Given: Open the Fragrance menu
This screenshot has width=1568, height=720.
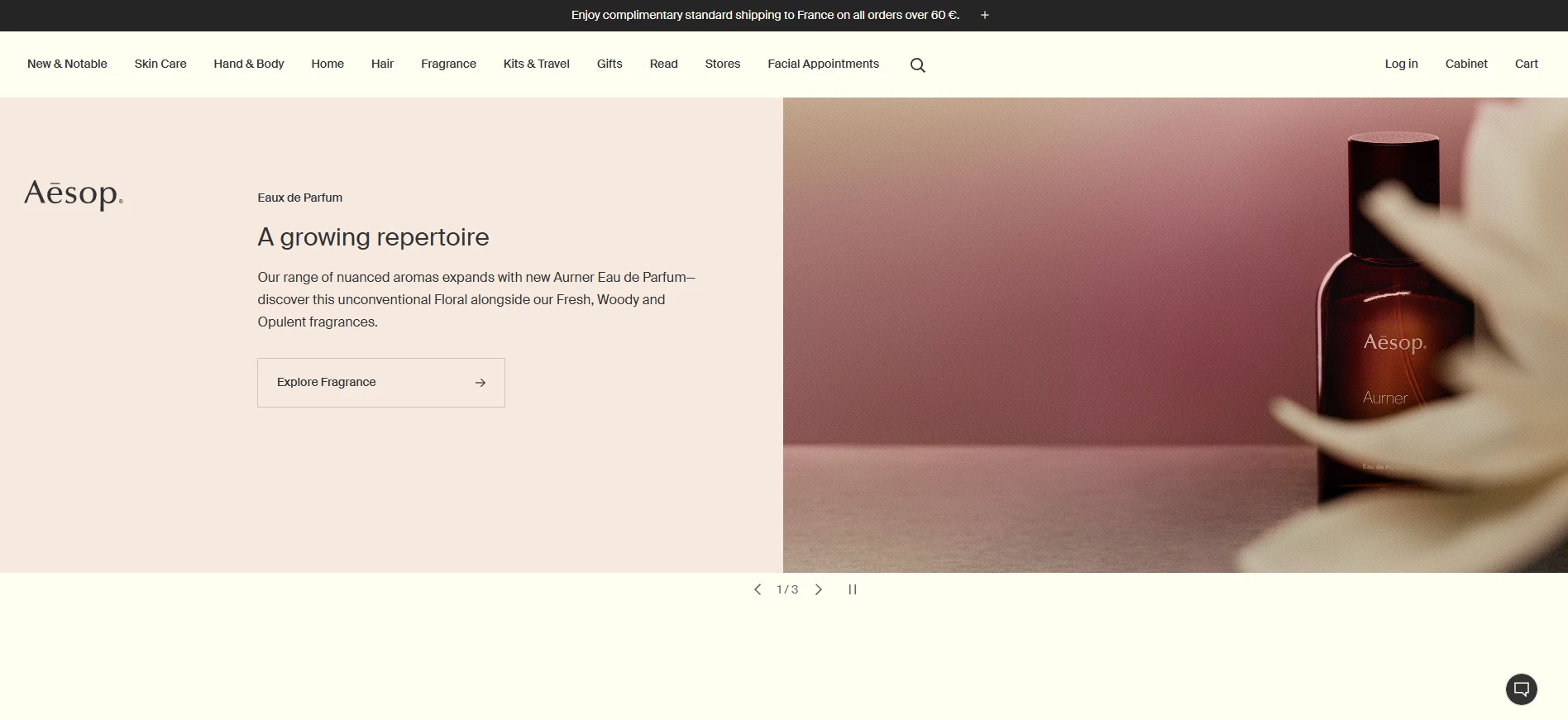Looking at the screenshot, I should (448, 64).
